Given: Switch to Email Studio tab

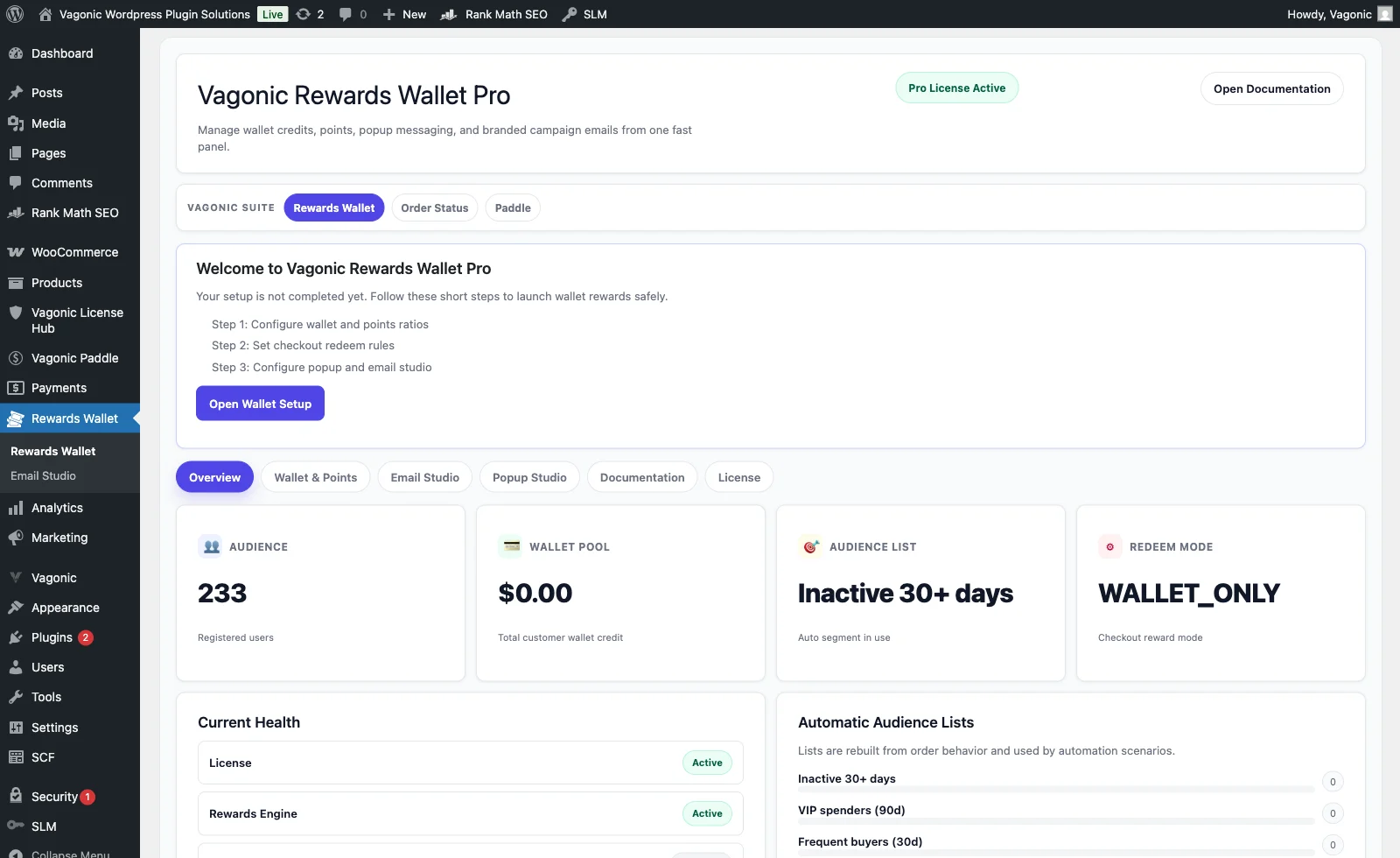Looking at the screenshot, I should (425, 477).
